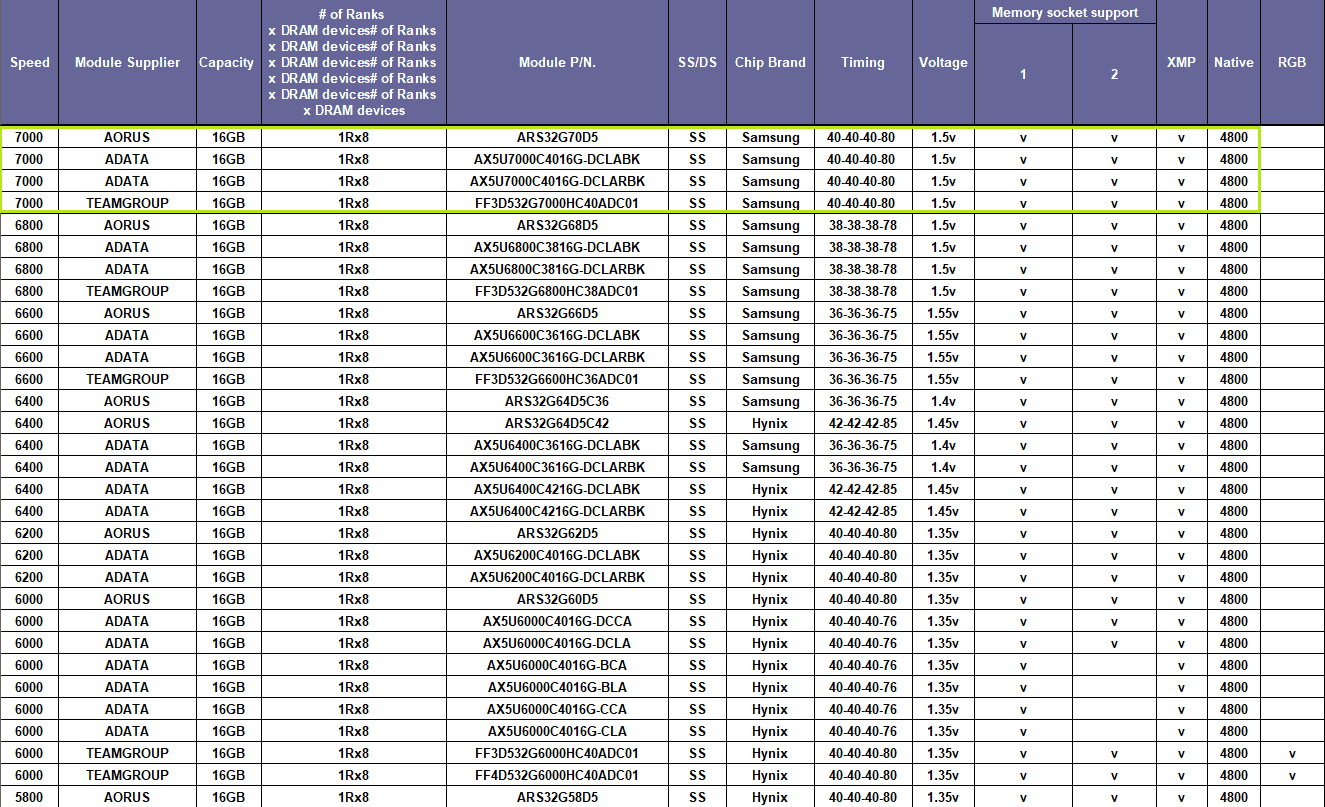Select part number ARS32G60D5
The image size is (1325, 807).
(557, 599)
